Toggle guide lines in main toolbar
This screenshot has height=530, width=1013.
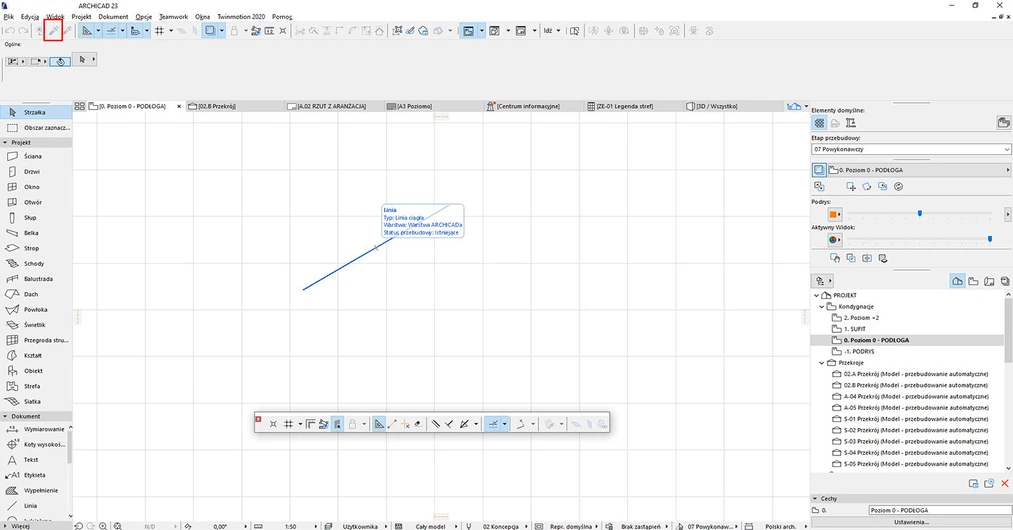pyautogui.click(x=87, y=30)
